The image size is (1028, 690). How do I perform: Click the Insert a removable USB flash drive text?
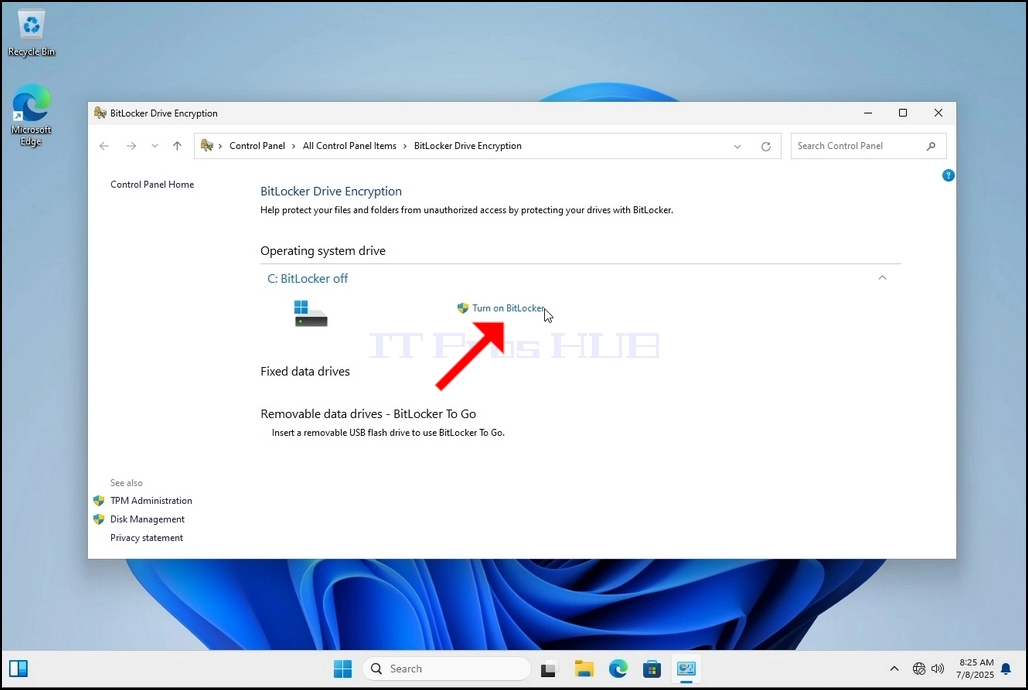388,433
